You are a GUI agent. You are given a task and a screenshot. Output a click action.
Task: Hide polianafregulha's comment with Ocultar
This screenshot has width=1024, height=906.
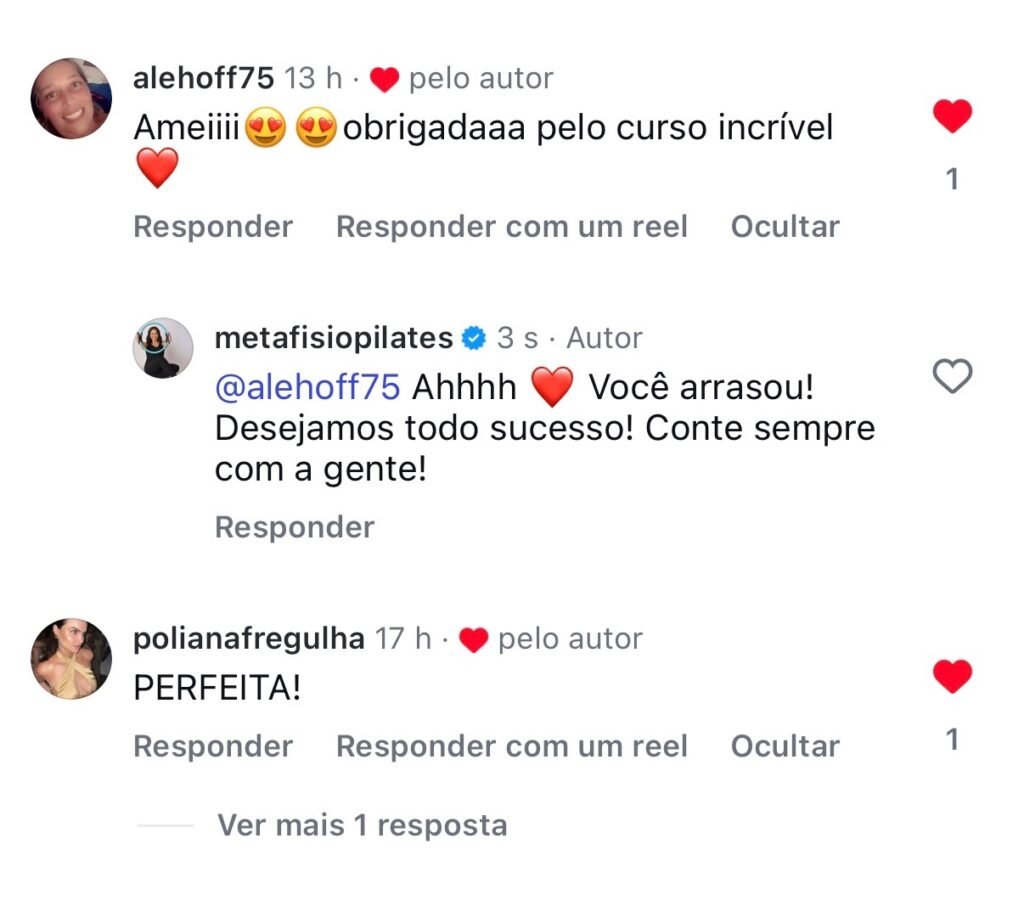(x=785, y=746)
